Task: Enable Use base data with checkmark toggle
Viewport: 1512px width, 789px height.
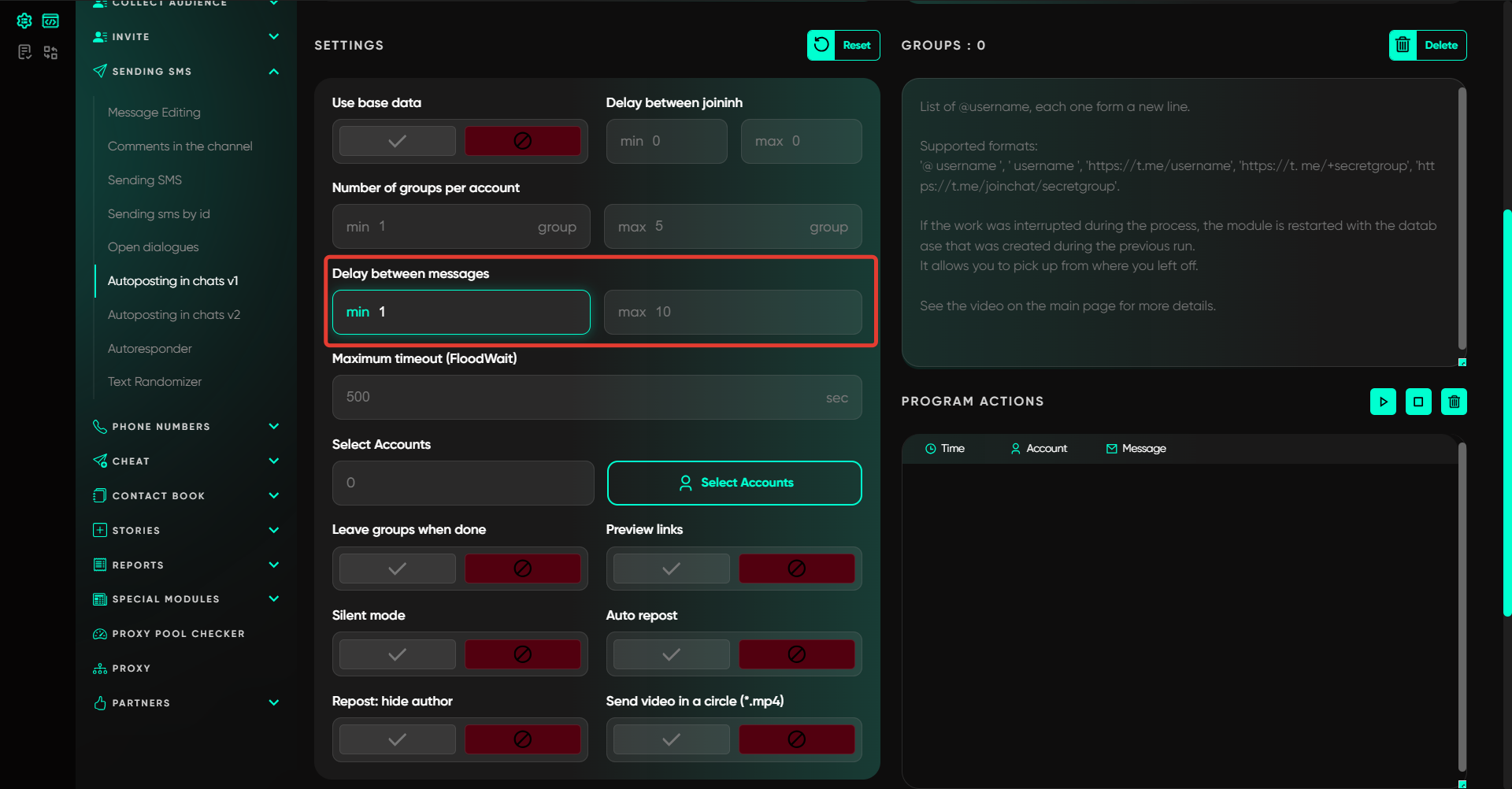Action: [x=398, y=141]
